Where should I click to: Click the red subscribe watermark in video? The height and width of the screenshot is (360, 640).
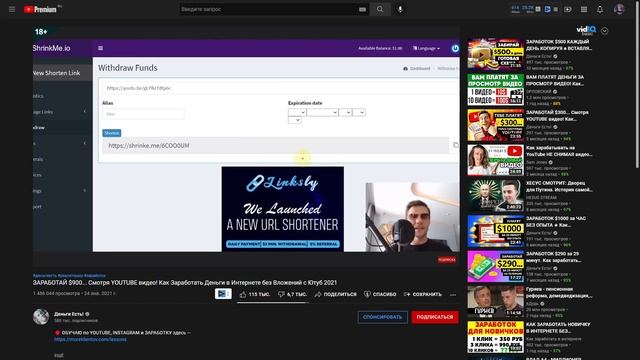point(447,260)
